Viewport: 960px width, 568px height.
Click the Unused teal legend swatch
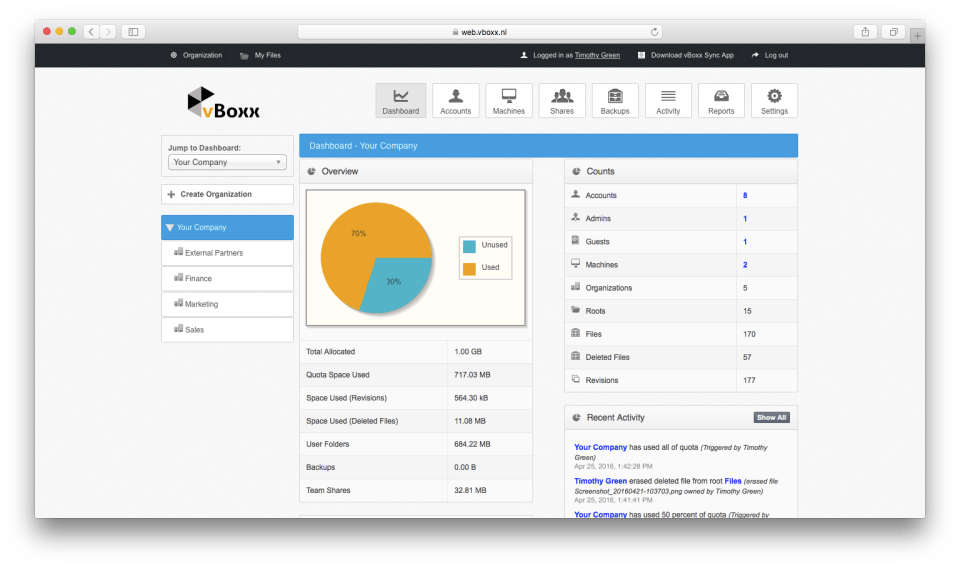(470, 246)
